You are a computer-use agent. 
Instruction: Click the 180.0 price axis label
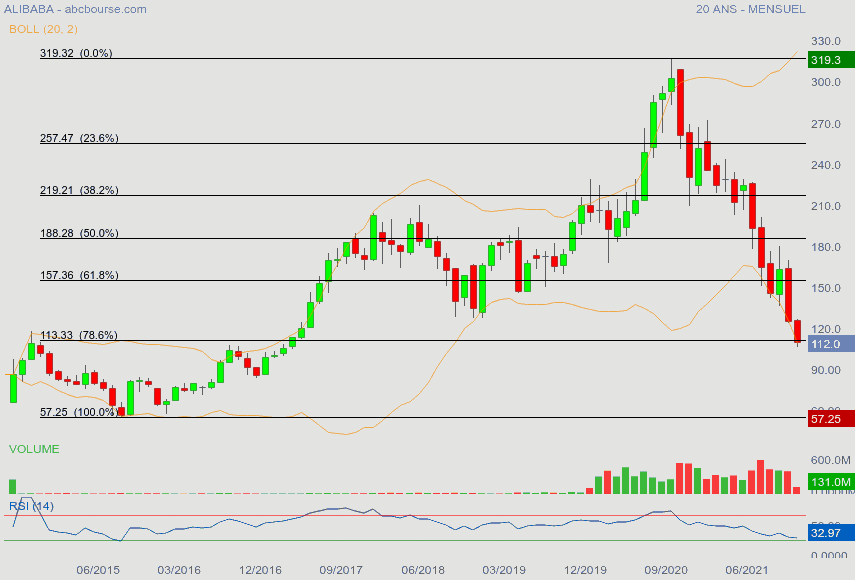[x=826, y=247]
